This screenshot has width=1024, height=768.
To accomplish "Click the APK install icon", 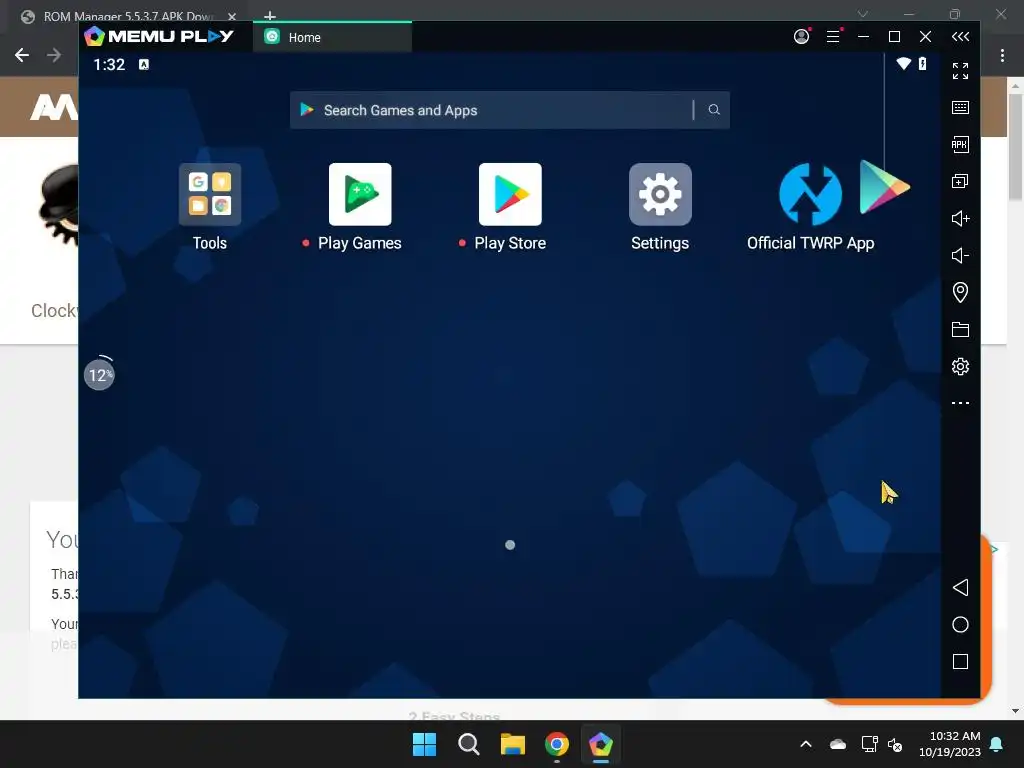I will pos(960,144).
